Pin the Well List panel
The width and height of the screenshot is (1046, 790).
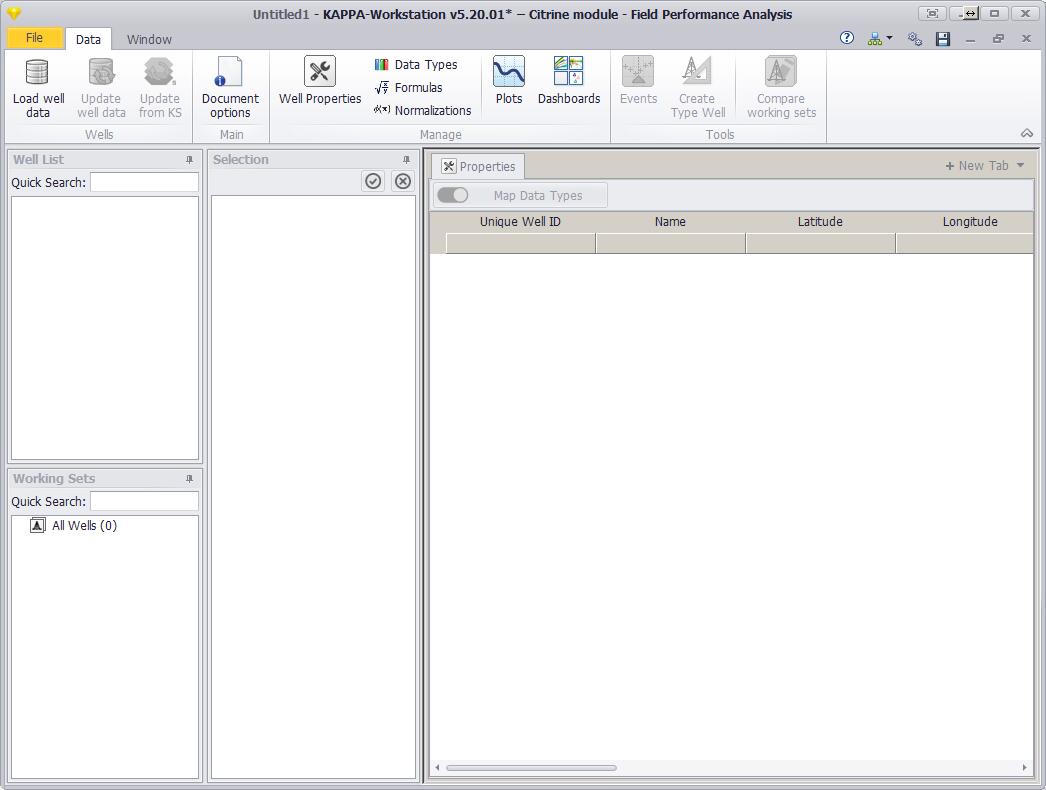click(189, 160)
